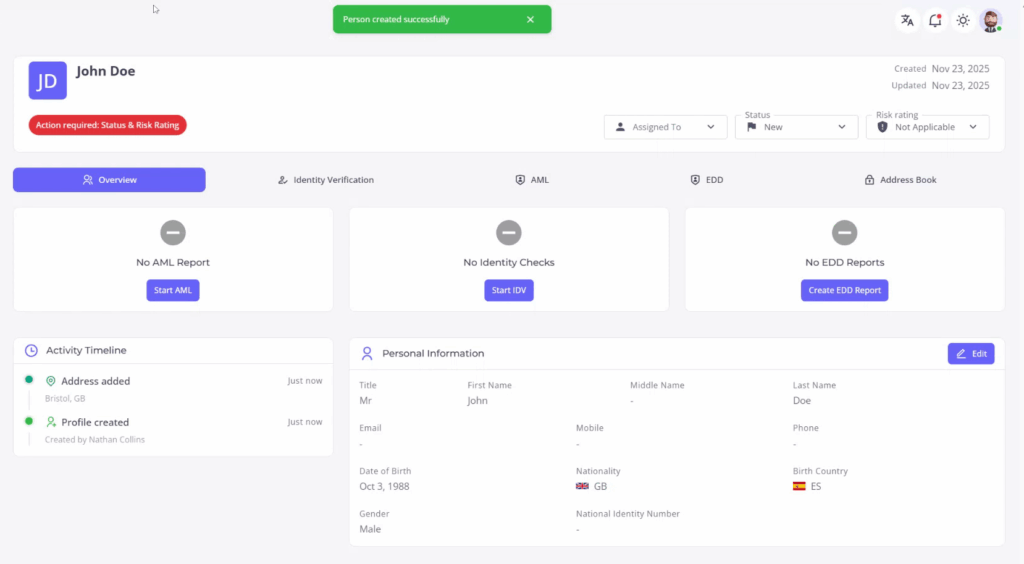Image resolution: width=1024 pixels, height=564 pixels.
Task: Open the notifications bell
Action: click(x=935, y=20)
